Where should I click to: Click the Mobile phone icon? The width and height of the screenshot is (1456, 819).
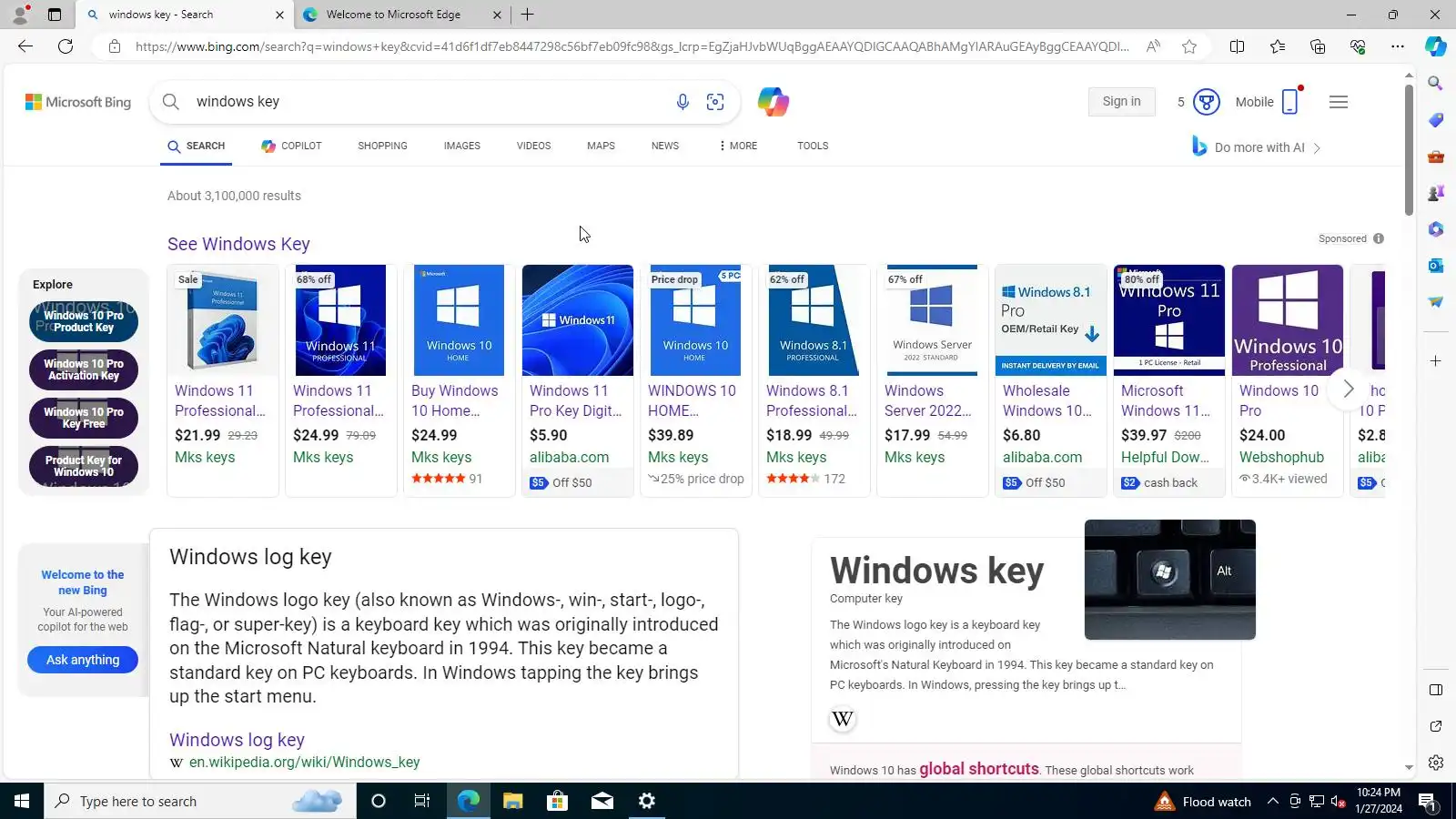(1290, 102)
